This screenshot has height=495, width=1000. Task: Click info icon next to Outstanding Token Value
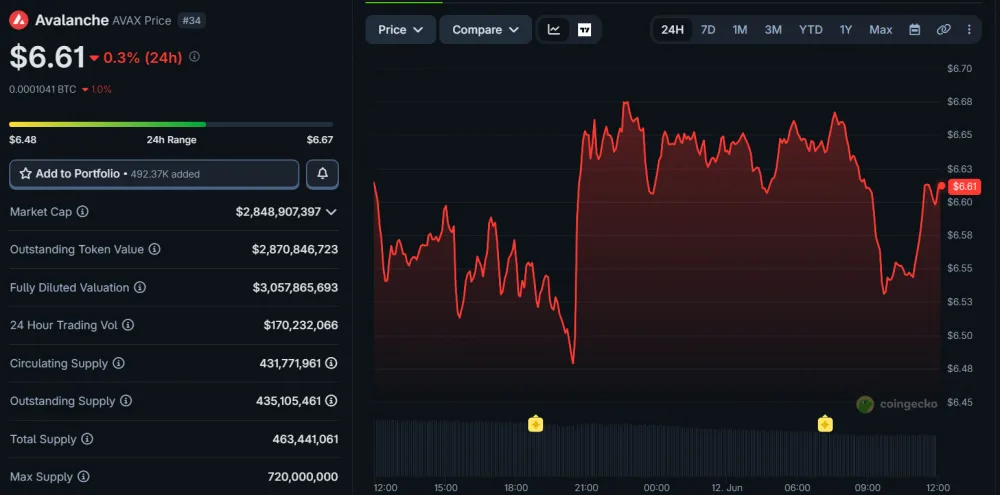click(x=154, y=249)
